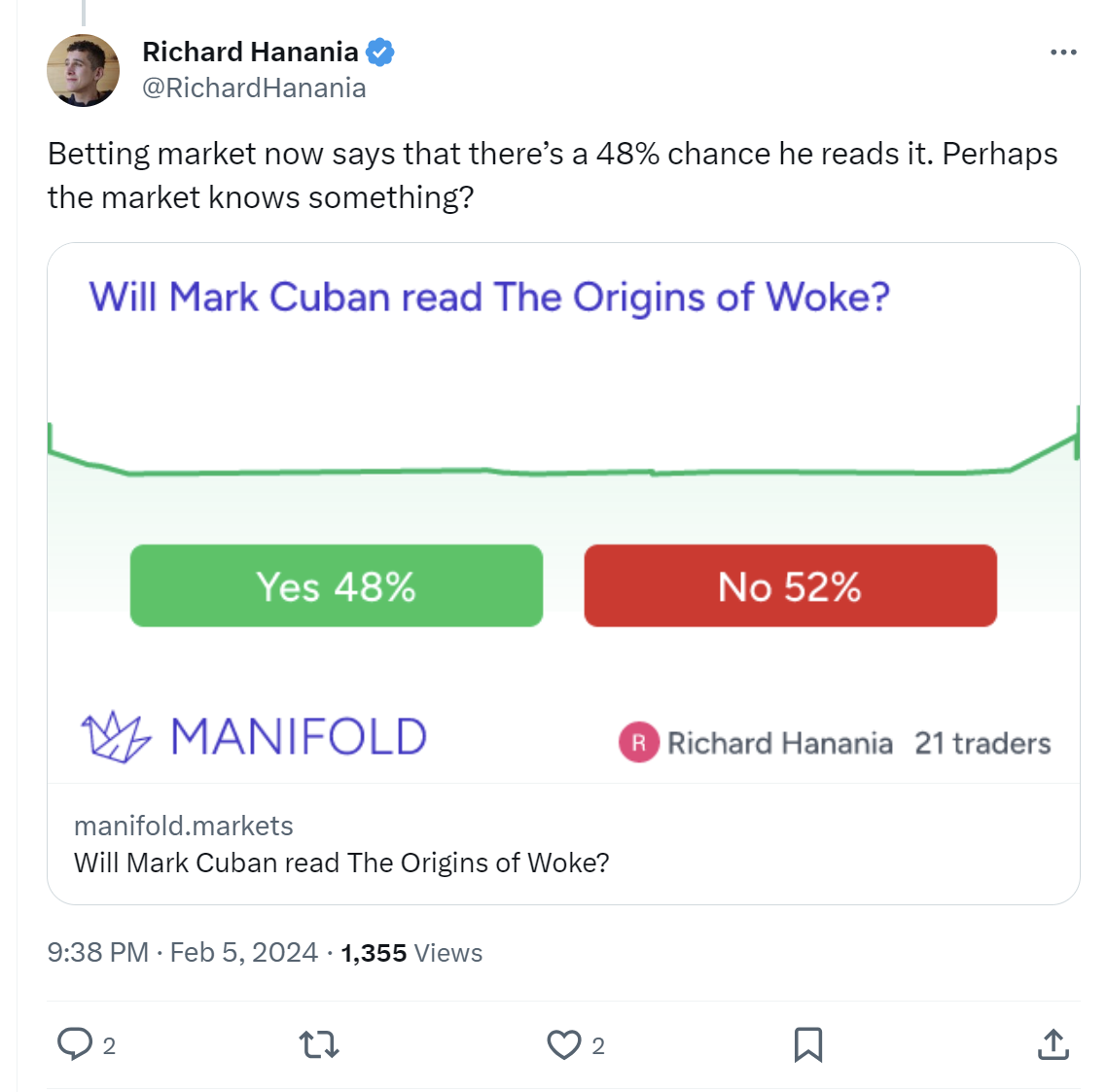Click the blue verified badge
This screenshot has height=1092, width=1107.
(x=379, y=53)
